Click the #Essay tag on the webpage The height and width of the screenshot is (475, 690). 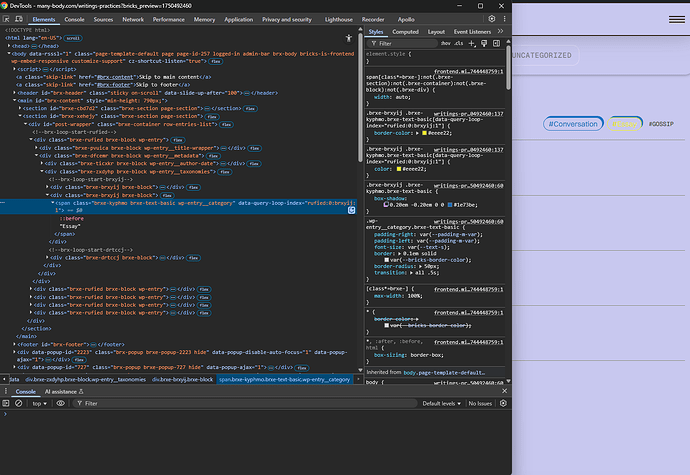[x=624, y=124]
